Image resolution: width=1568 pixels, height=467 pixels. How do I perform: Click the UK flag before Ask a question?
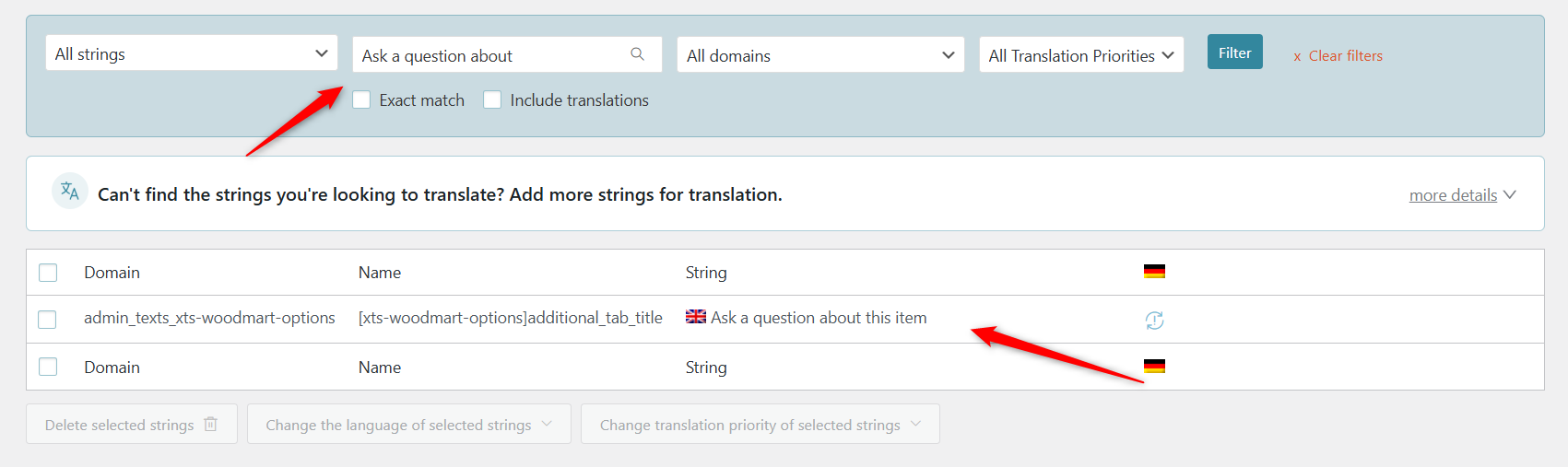click(696, 316)
